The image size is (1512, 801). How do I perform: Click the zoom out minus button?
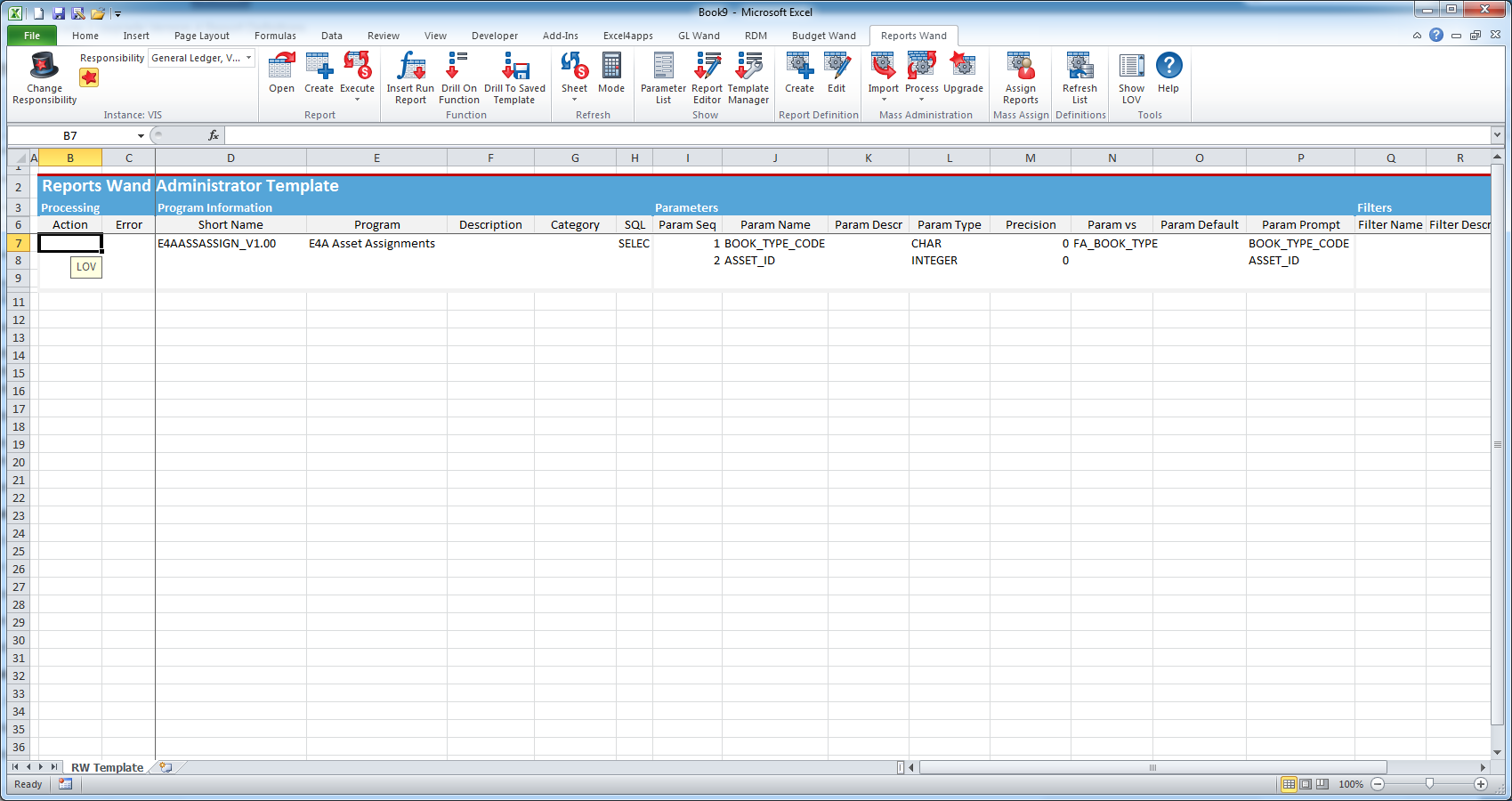pyautogui.click(x=1378, y=784)
